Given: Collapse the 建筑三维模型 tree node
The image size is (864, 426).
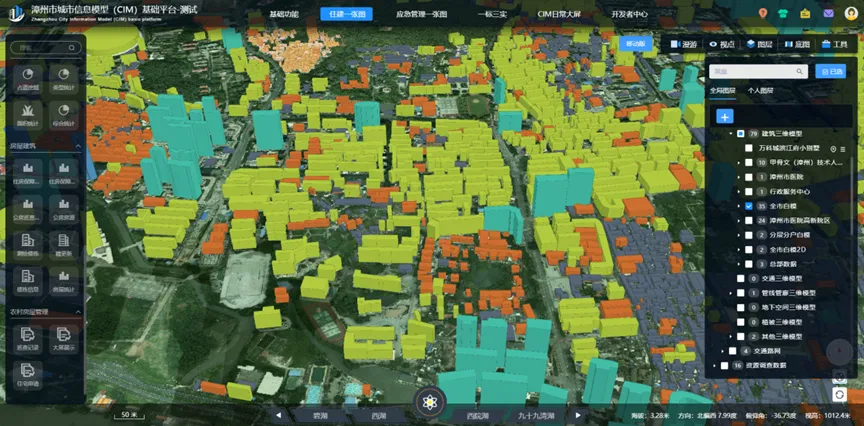Looking at the screenshot, I should [729, 133].
